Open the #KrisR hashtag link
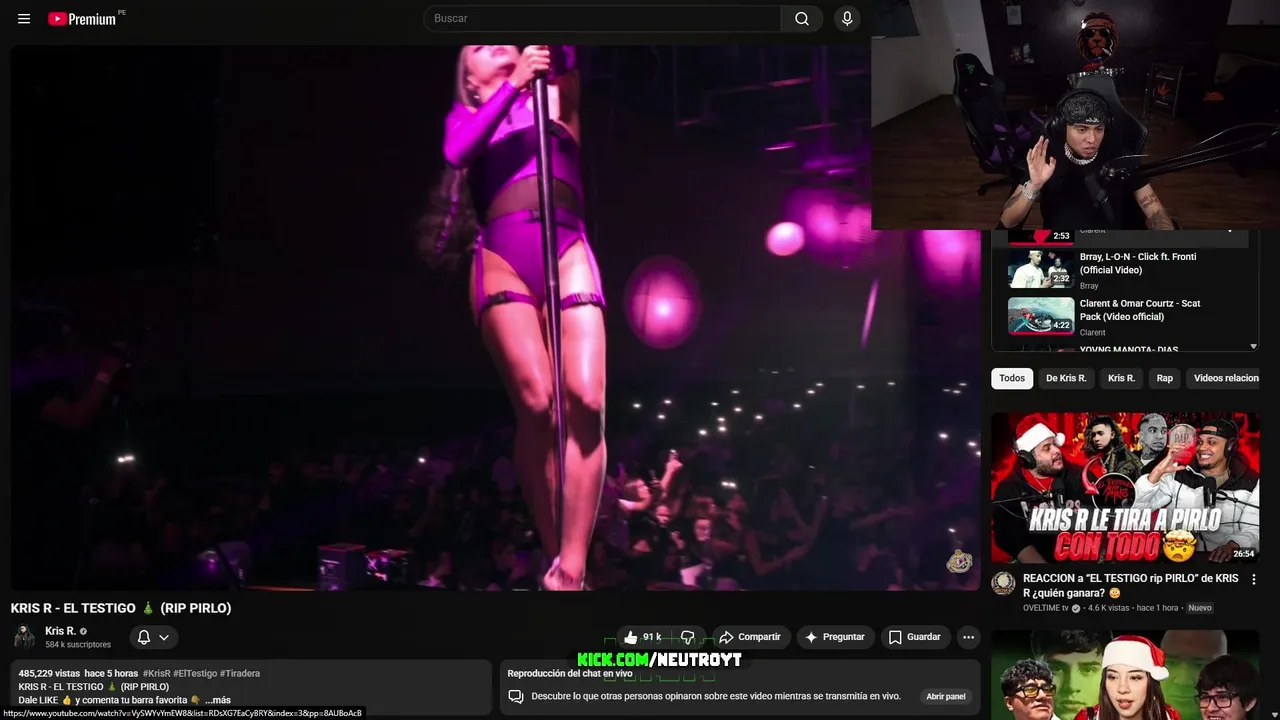The image size is (1280, 720). tap(157, 674)
